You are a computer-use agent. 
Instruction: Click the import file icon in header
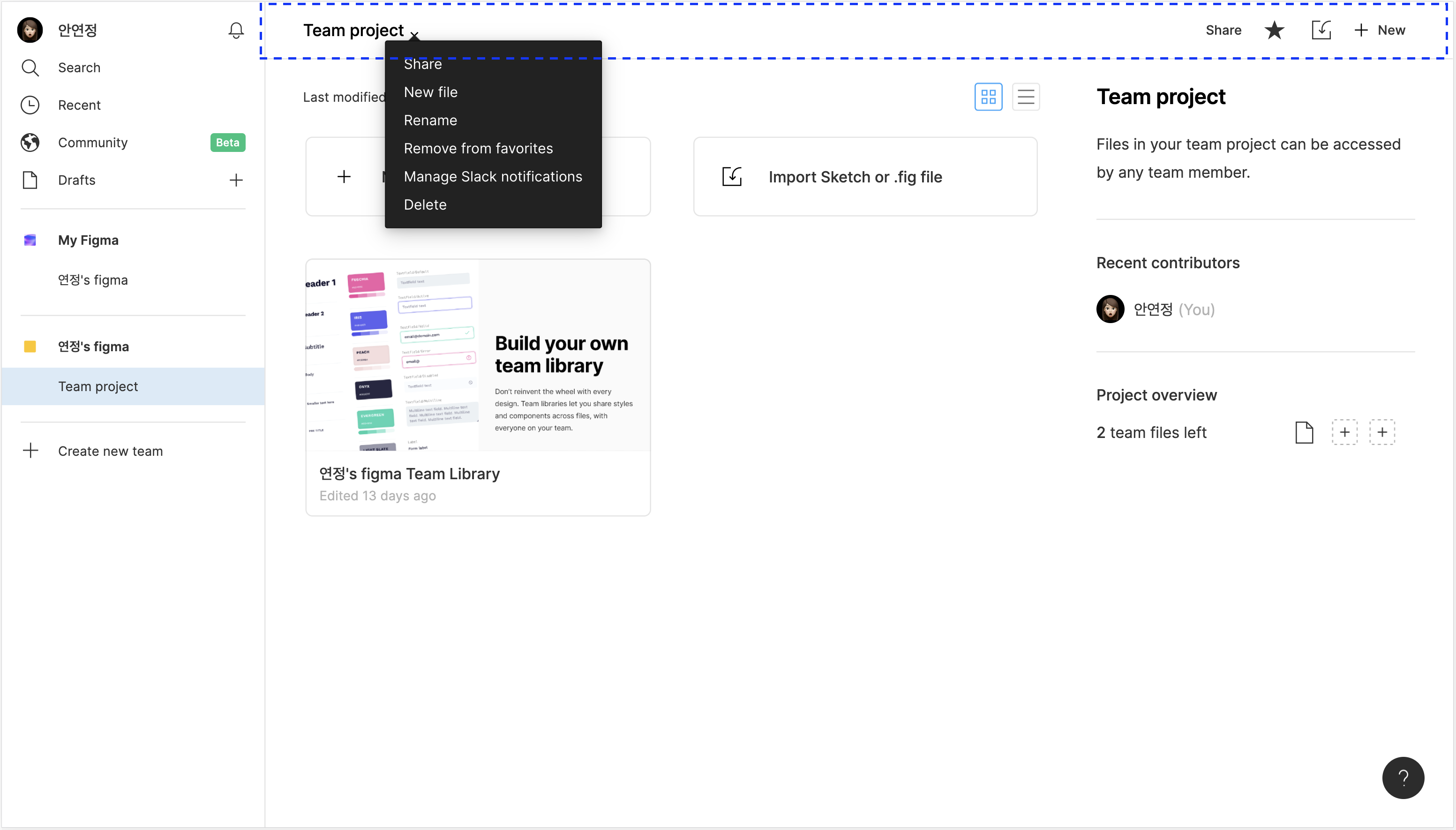tap(1321, 30)
